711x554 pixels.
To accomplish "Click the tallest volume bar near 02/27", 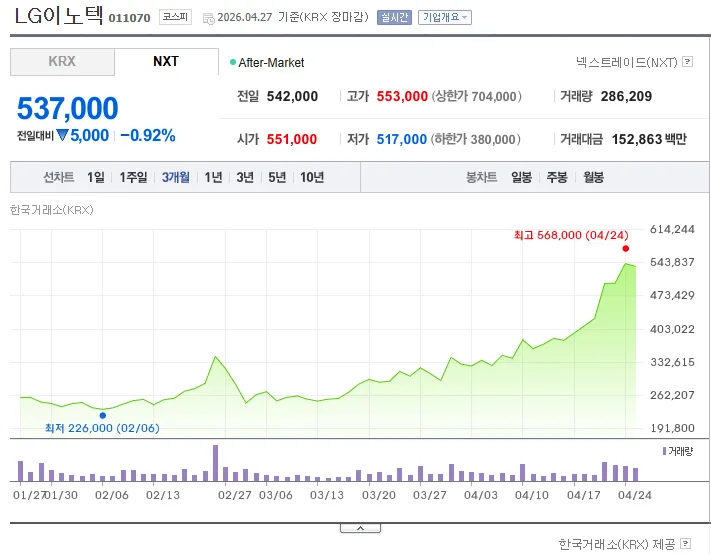I will pyautogui.click(x=215, y=463).
